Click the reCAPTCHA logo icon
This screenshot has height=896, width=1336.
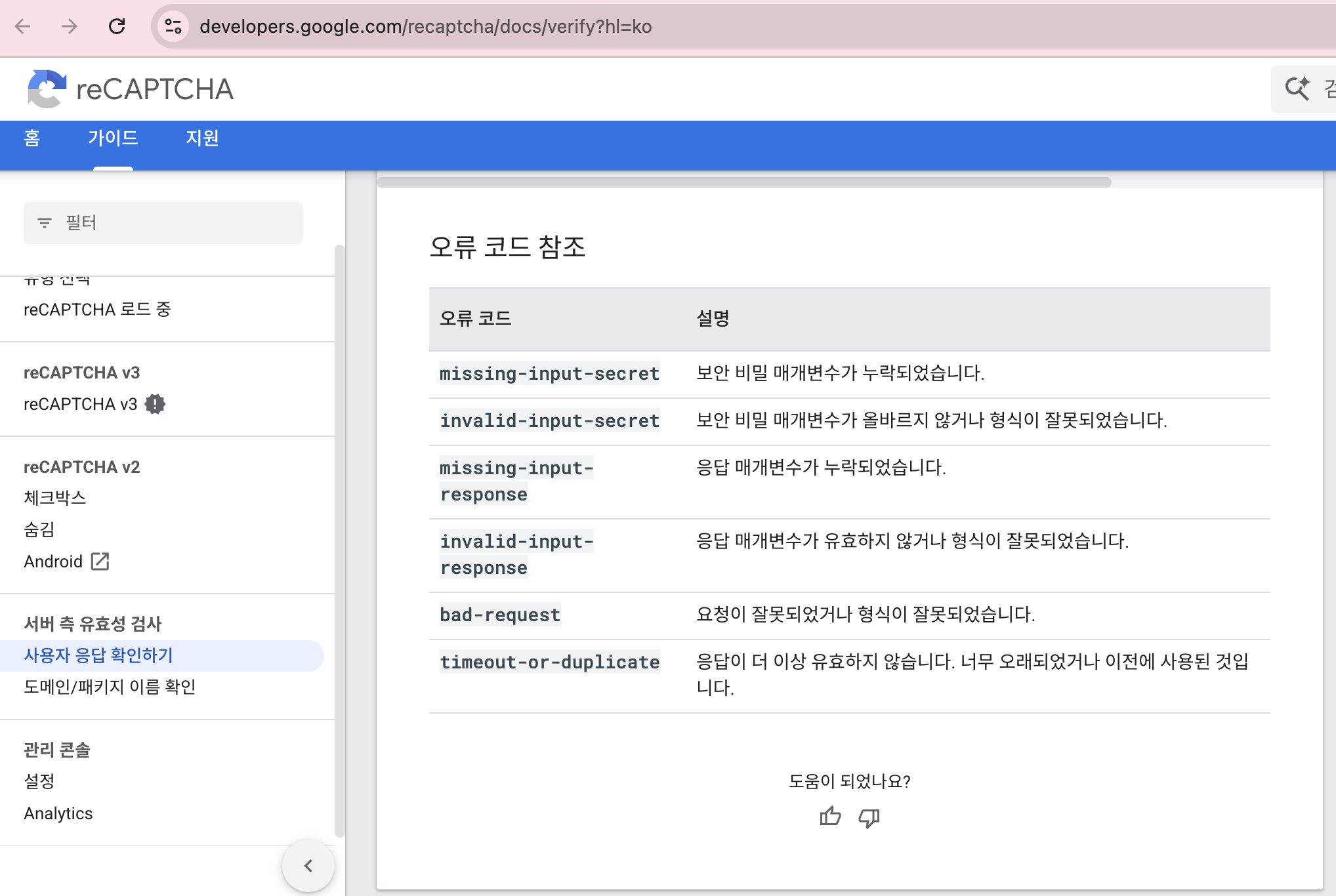coord(47,89)
